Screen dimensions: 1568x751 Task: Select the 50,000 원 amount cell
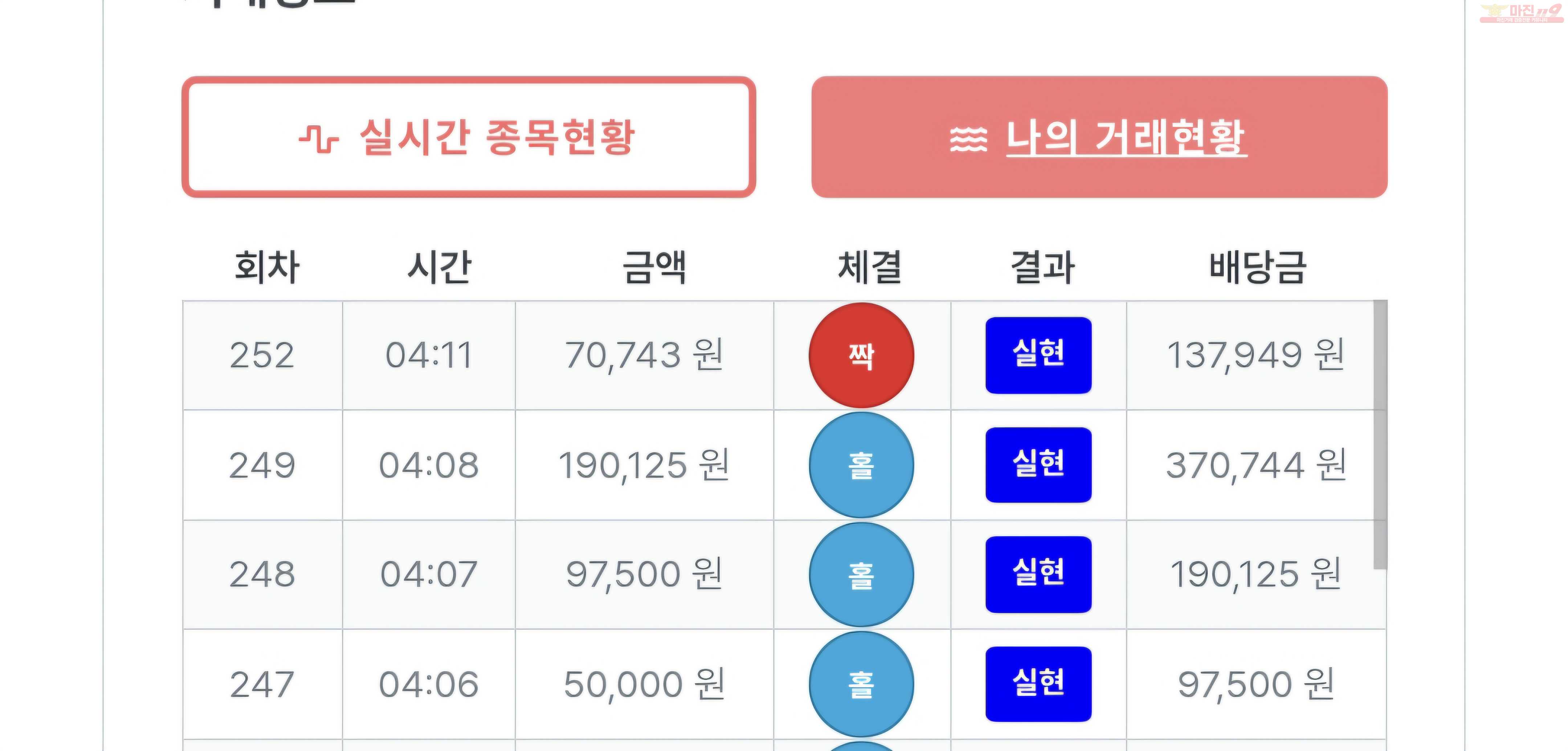point(644,684)
